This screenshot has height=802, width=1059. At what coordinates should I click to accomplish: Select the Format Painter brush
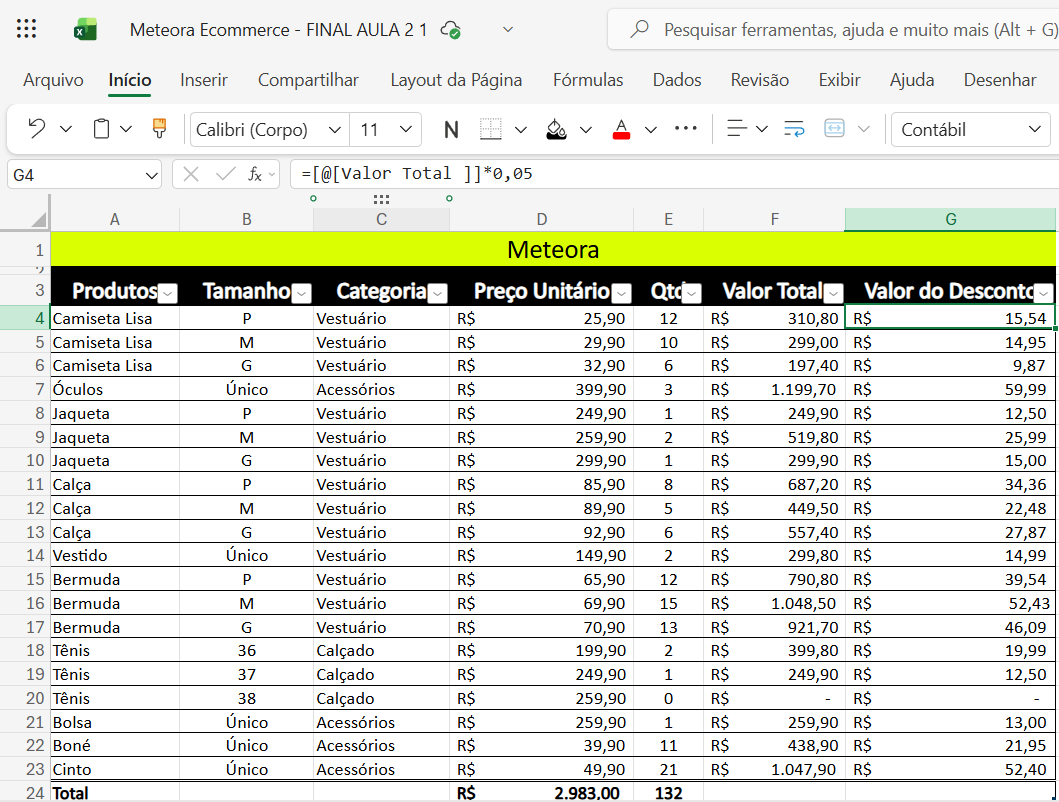pos(159,128)
